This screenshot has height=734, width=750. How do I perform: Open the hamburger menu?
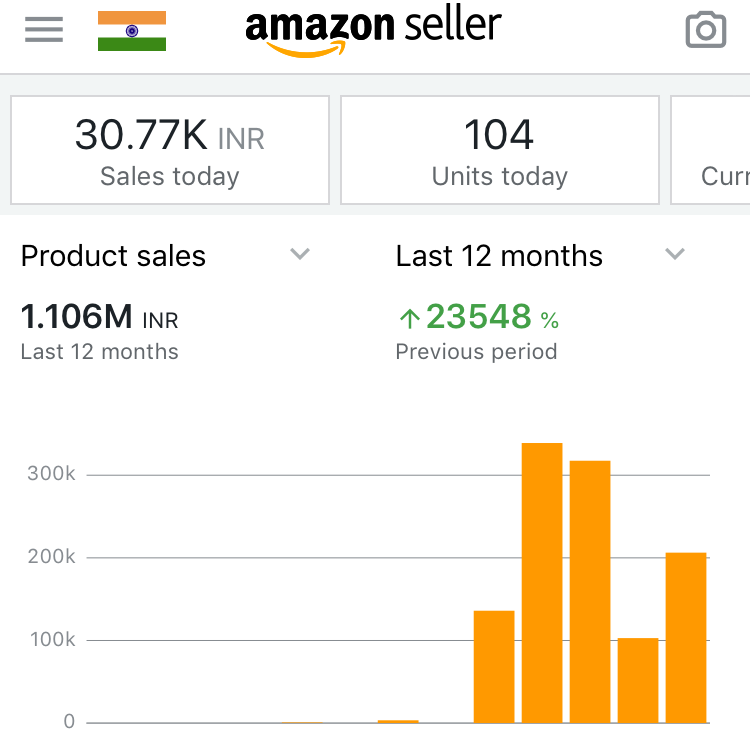pyautogui.click(x=44, y=30)
